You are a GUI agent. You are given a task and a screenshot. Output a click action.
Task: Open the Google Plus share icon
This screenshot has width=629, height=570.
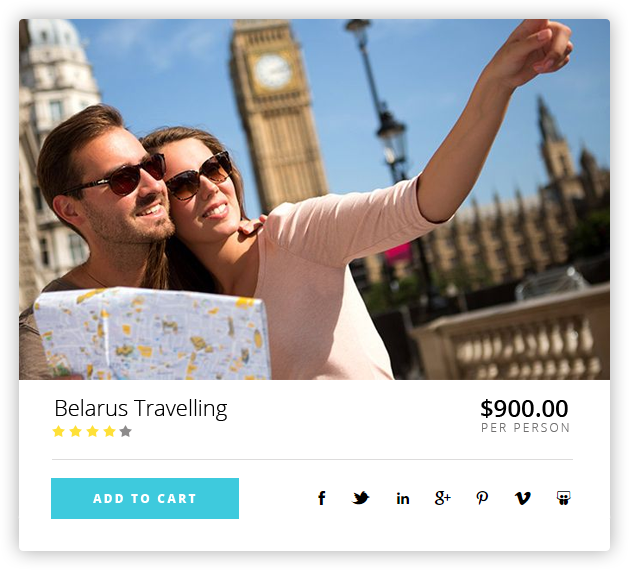442,498
